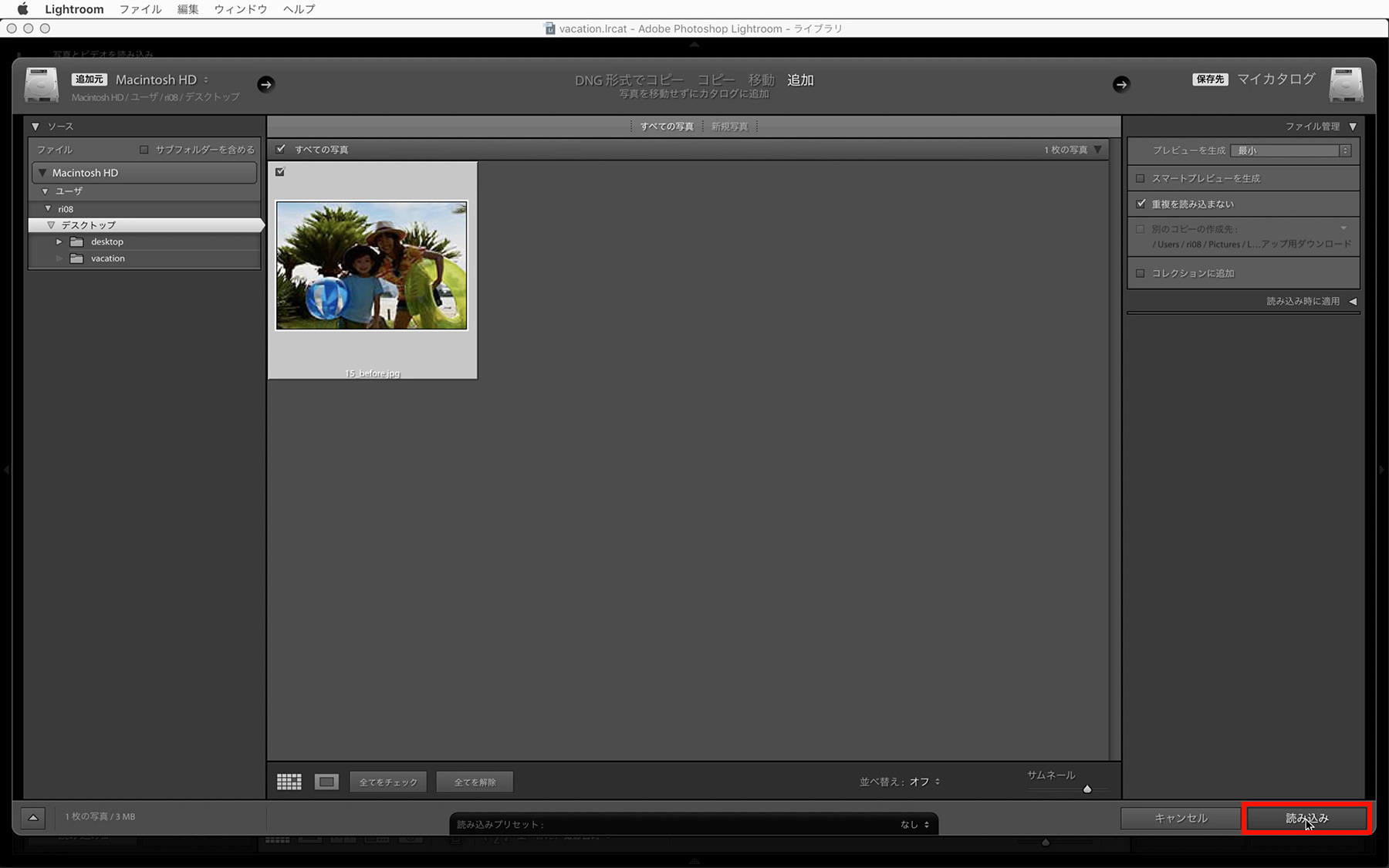Select 移動 import mode
The width and height of the screenshot is (1389, 868).
point(761,80)
